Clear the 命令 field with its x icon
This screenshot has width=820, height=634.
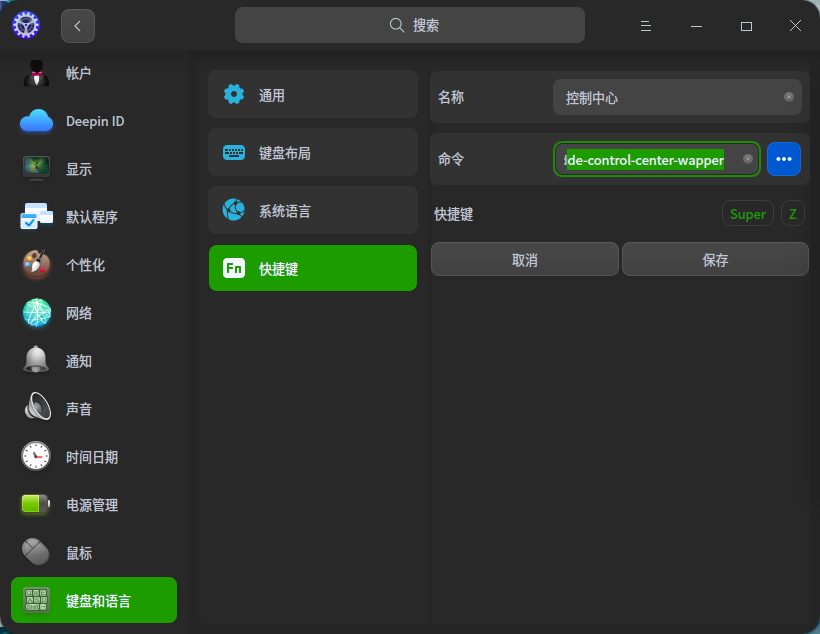[x=748, y=159]
